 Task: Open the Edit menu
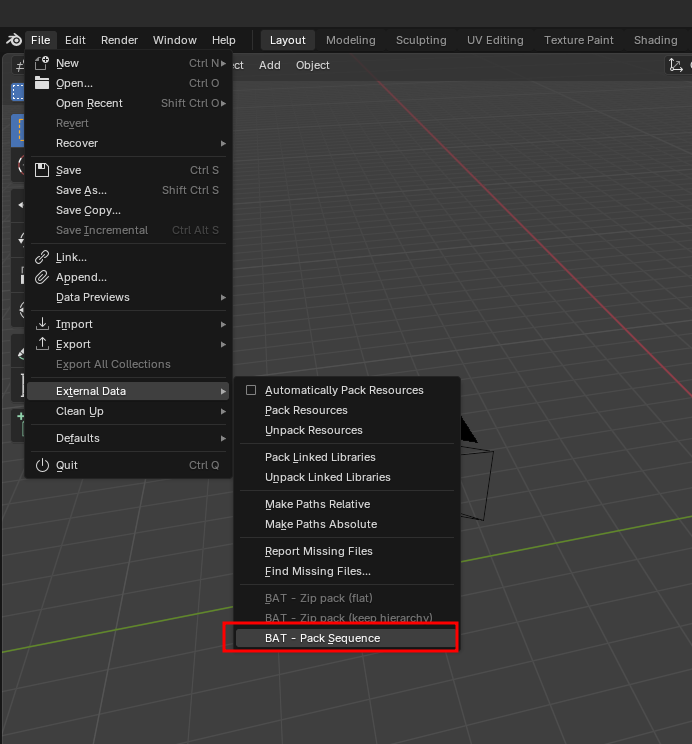(x=75, y=40)
